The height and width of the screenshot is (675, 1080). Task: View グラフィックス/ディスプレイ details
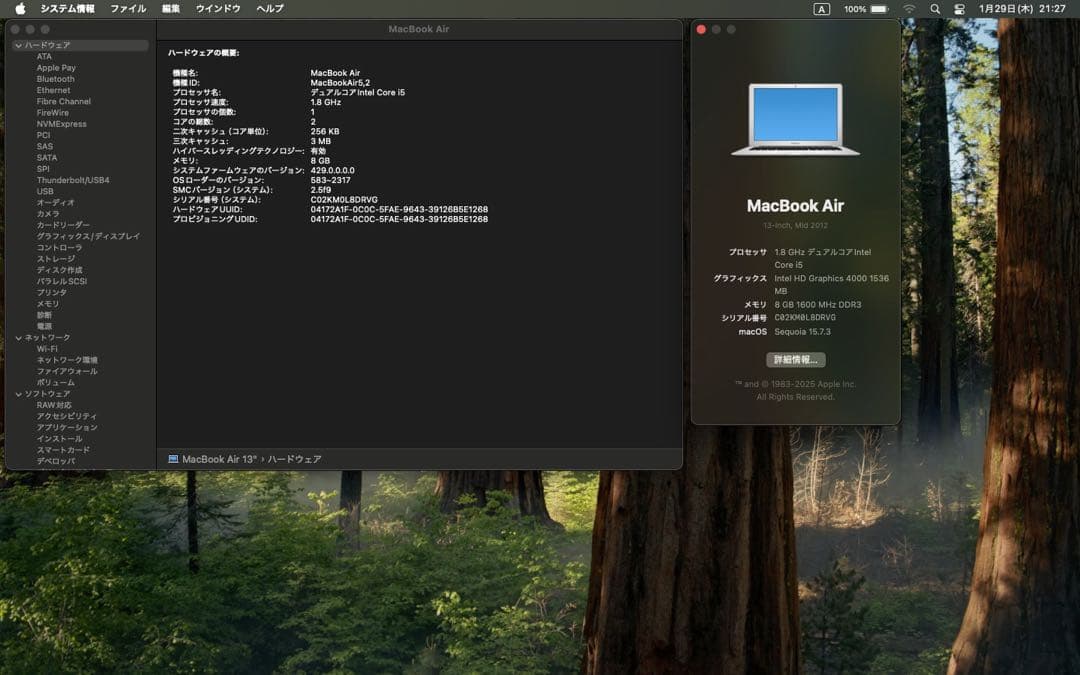pyautogui.click(x=77, y=236)
